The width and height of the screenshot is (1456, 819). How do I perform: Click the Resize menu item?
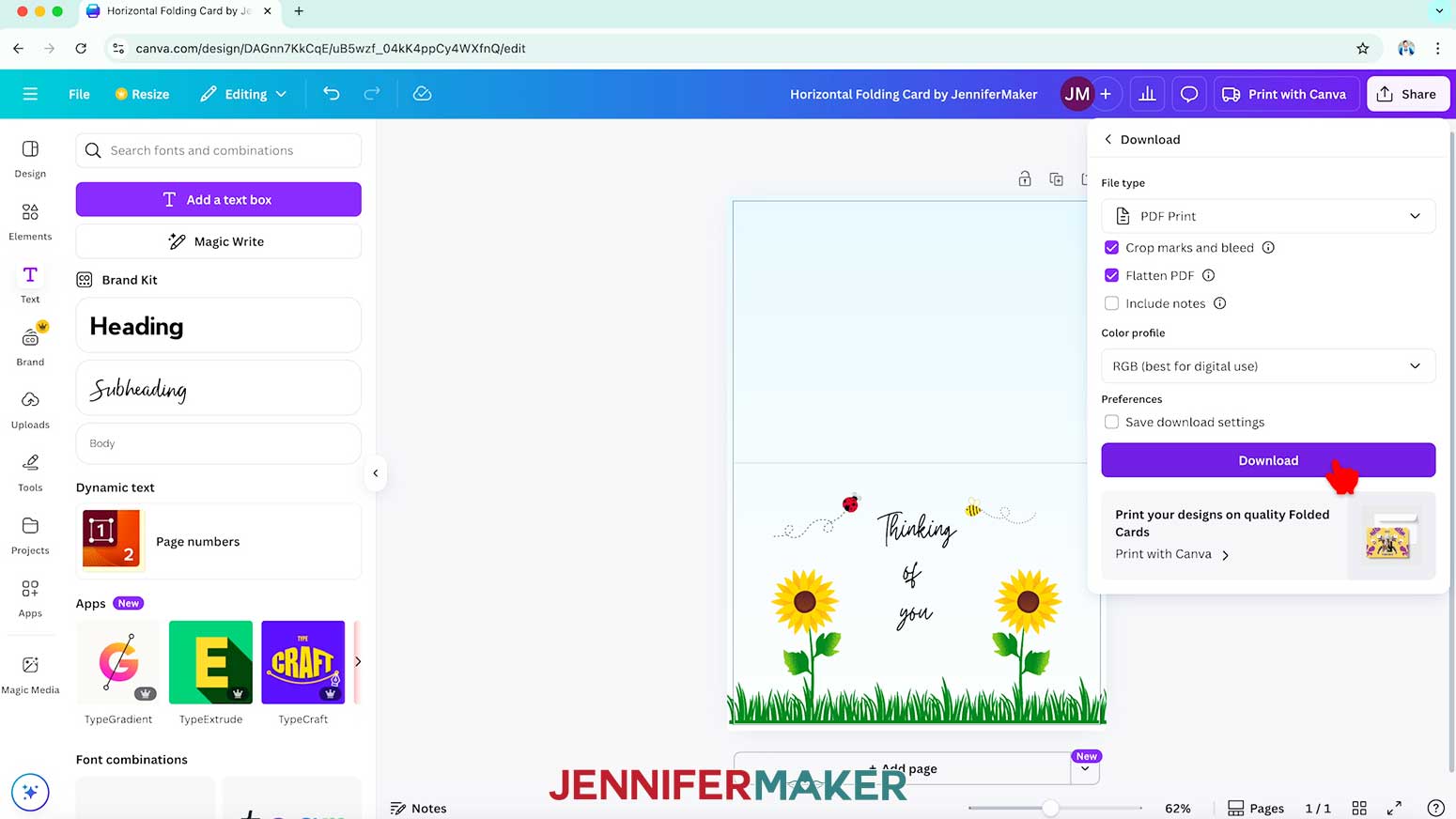pos(143,94)
